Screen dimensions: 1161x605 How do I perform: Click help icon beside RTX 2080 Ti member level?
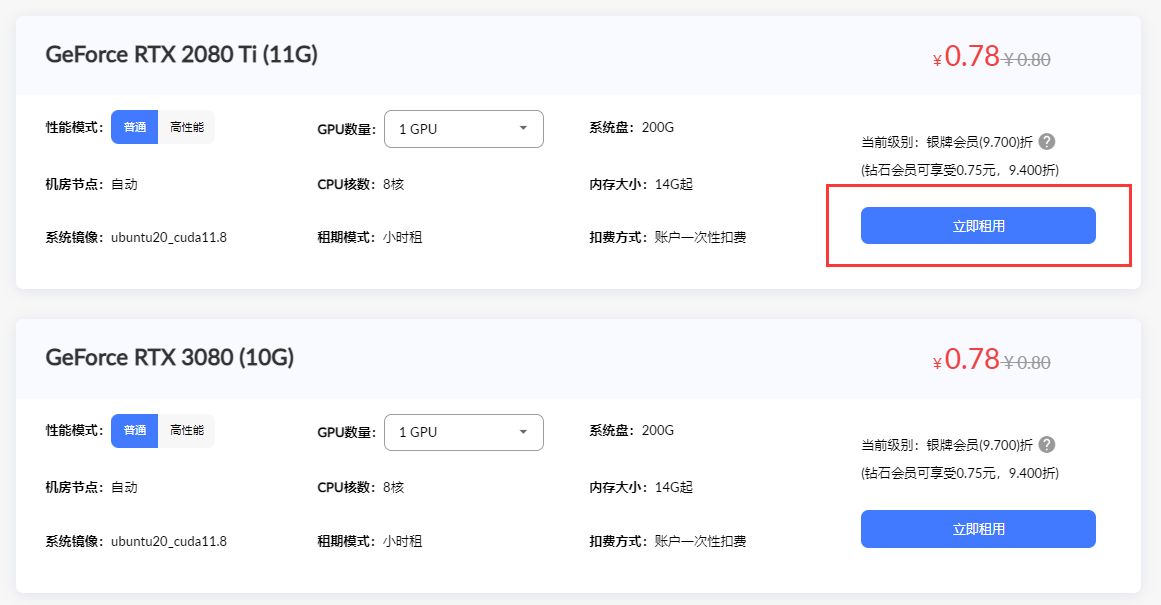tap(1046, 141)
